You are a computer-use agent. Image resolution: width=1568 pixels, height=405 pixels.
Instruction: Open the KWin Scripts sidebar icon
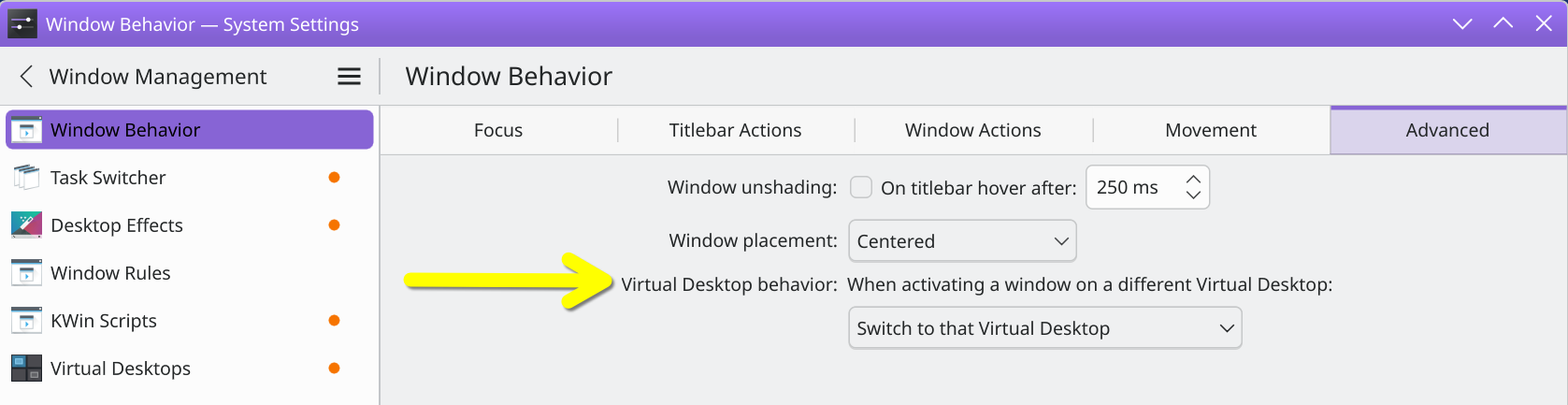[26, 321]
